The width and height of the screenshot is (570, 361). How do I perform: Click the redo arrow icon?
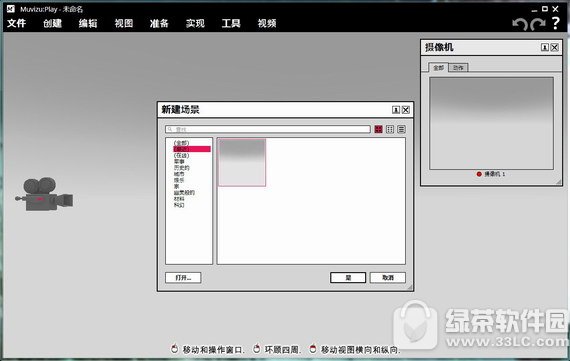pos(538,24)
